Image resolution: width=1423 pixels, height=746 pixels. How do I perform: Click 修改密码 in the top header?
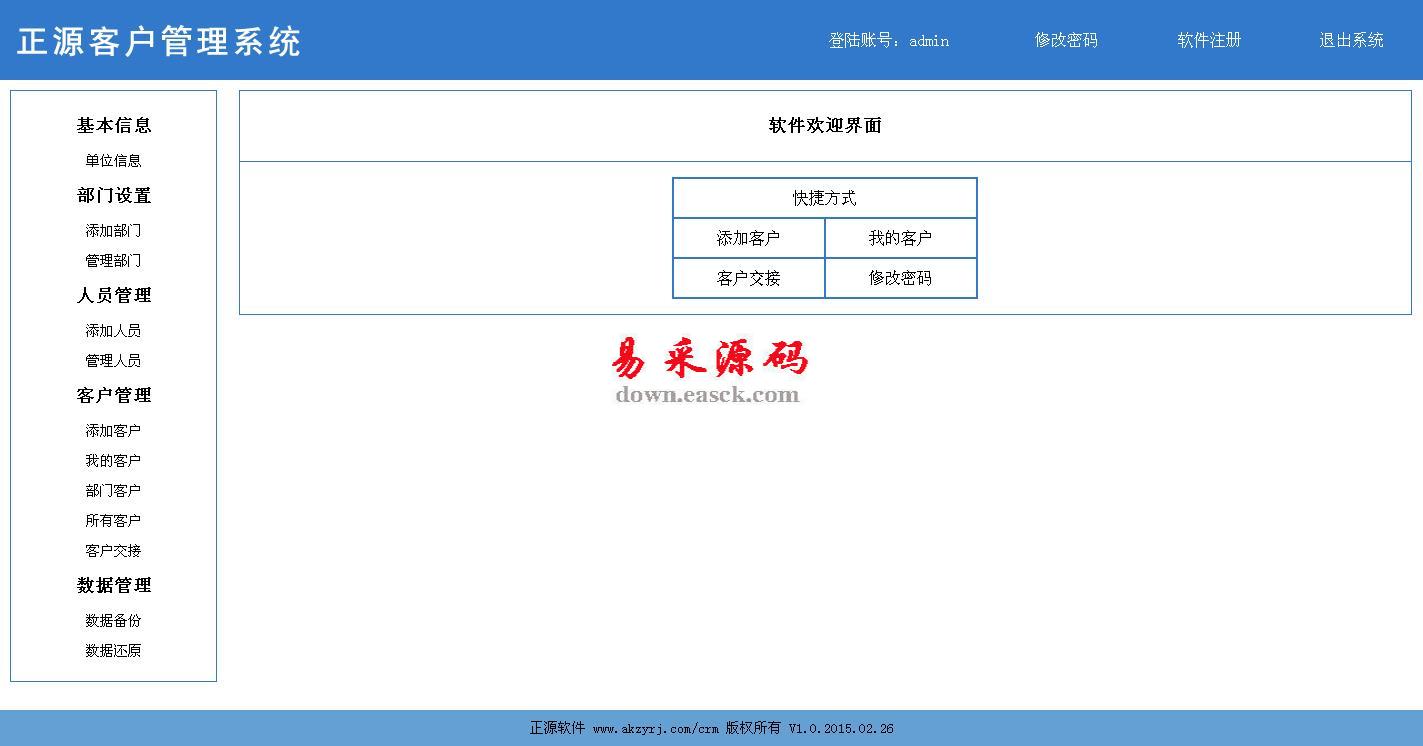(1066, 40)
